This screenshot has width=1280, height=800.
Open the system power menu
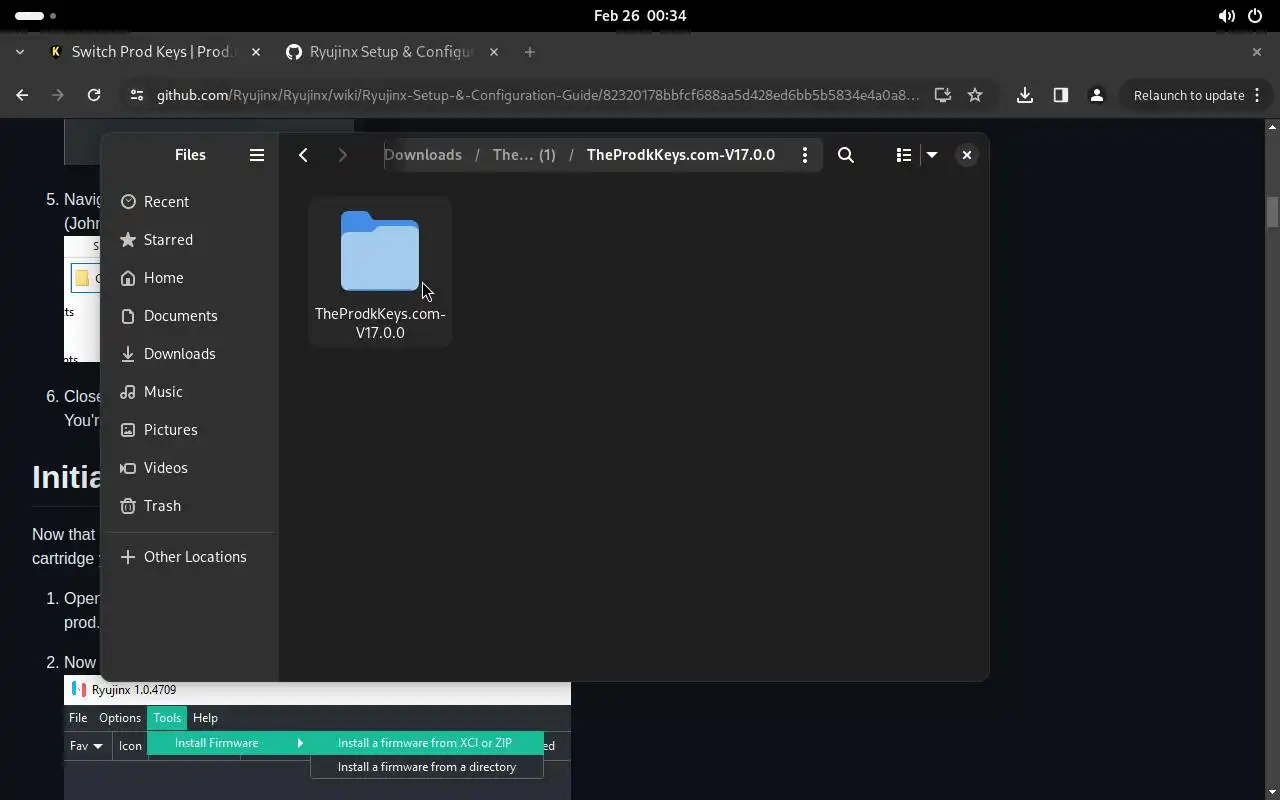click(1255, 16)
